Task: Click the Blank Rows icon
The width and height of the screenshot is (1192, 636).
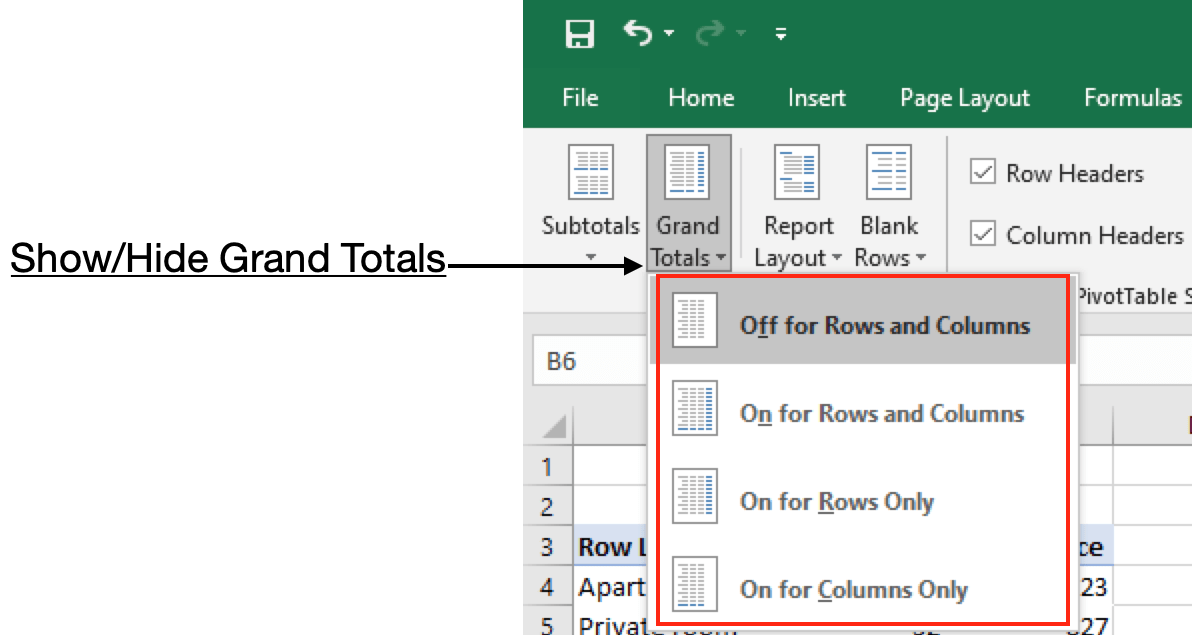Action: pos(889,173)
